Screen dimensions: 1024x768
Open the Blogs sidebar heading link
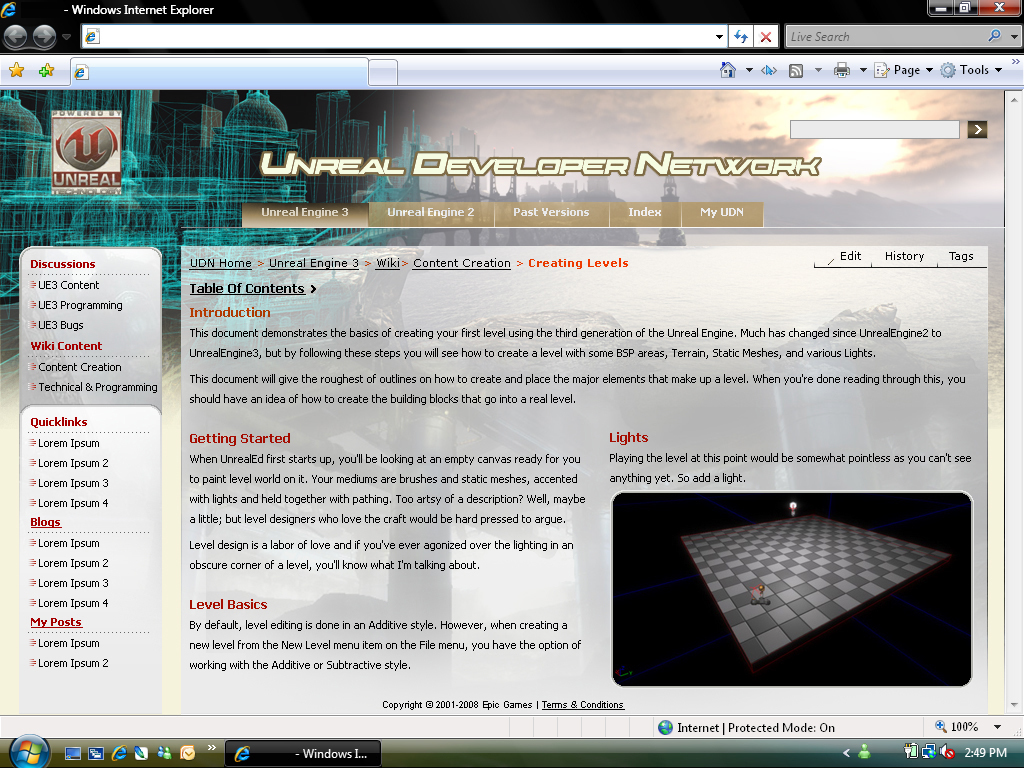click(x=45, y=522)
